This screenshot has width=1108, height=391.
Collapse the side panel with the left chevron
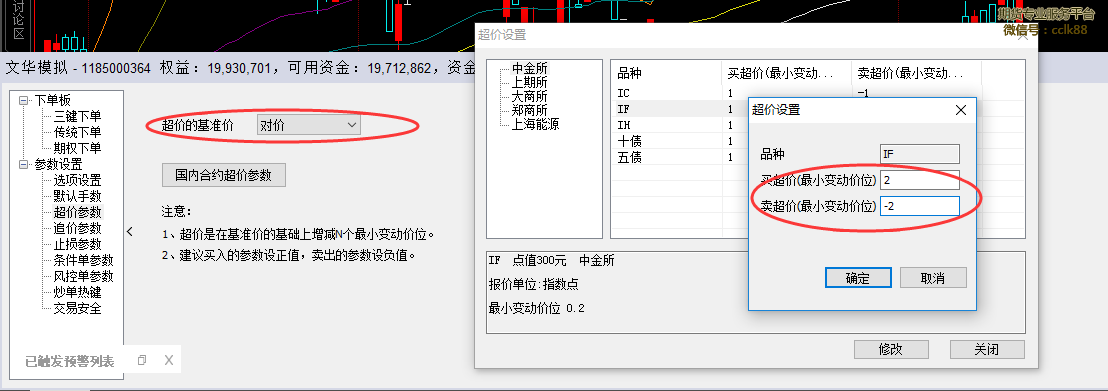(130, 231)
